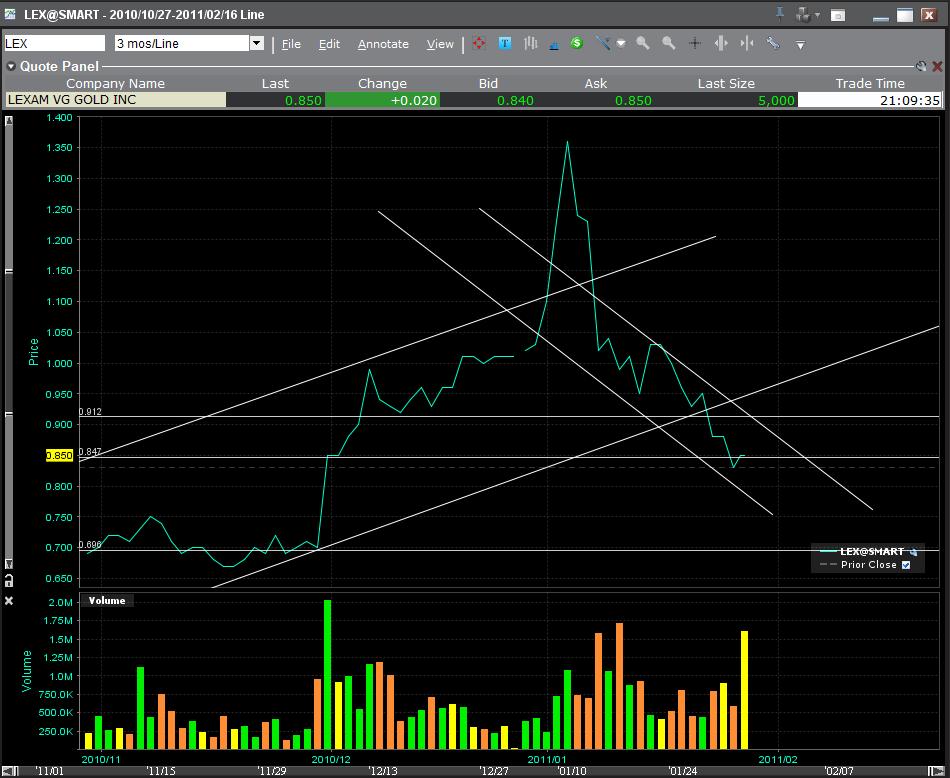Click the Ask column header
The width and height of the screenshot is (950, 778).
(596, 84)
